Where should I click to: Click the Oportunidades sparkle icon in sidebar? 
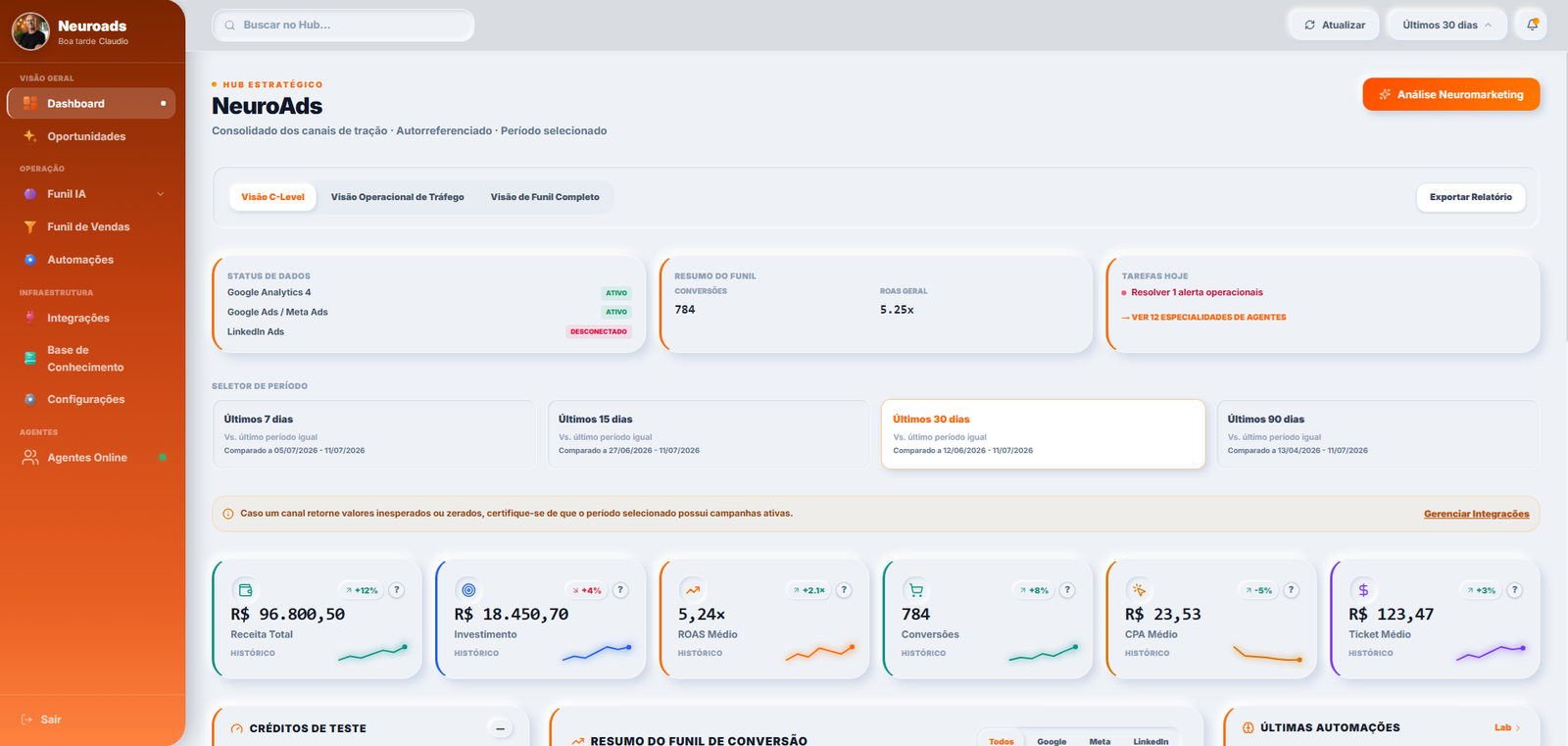point(30,136)
